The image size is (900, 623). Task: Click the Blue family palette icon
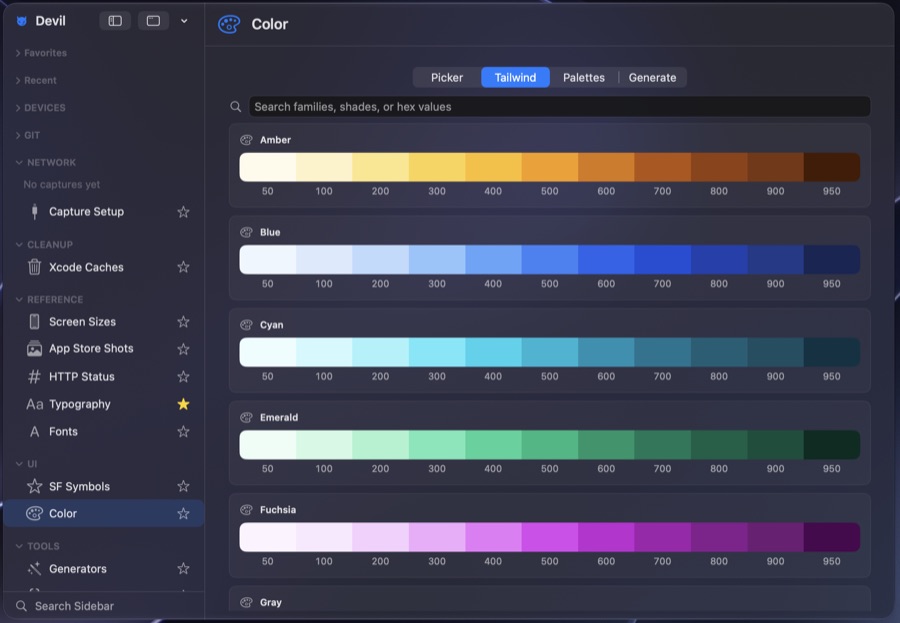tap(246, 232)
